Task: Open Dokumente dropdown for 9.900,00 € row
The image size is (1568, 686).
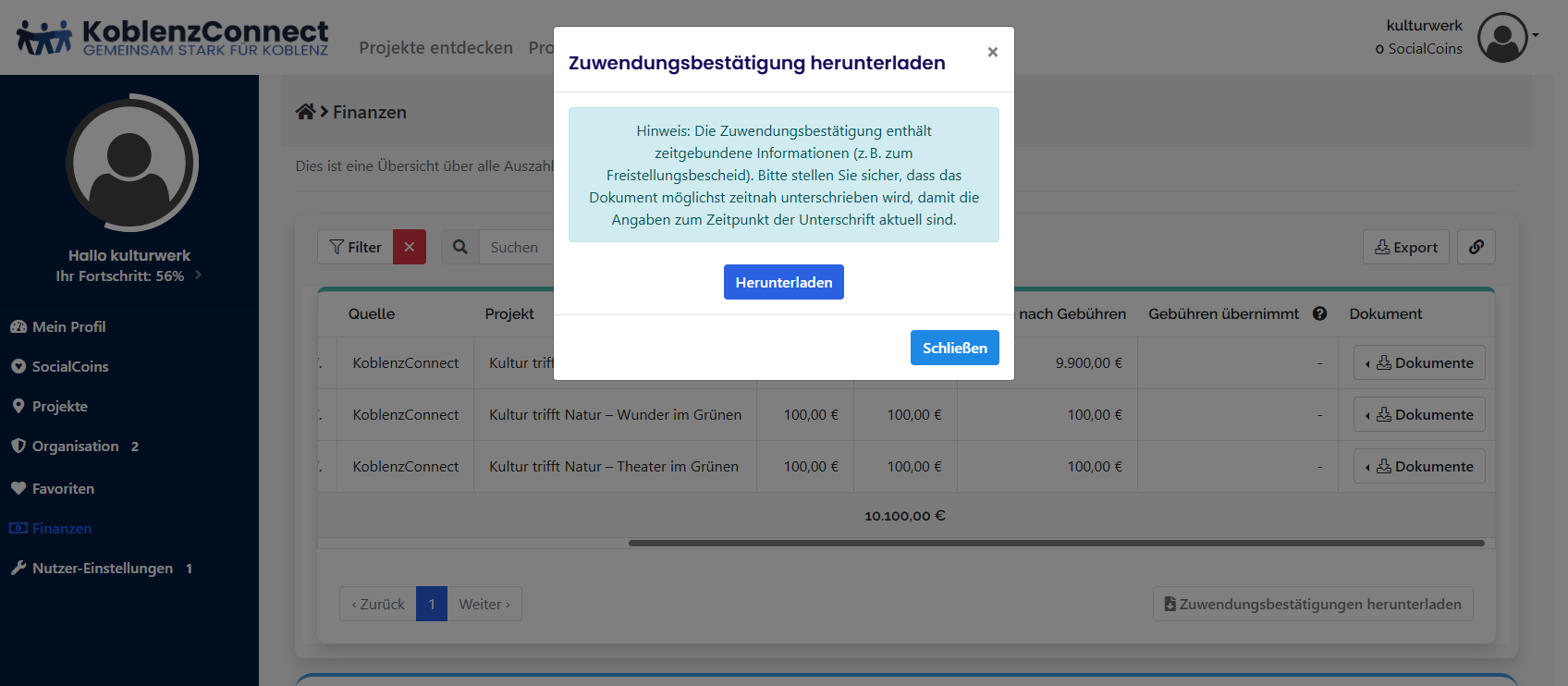Action: [x=1419, y=362]
